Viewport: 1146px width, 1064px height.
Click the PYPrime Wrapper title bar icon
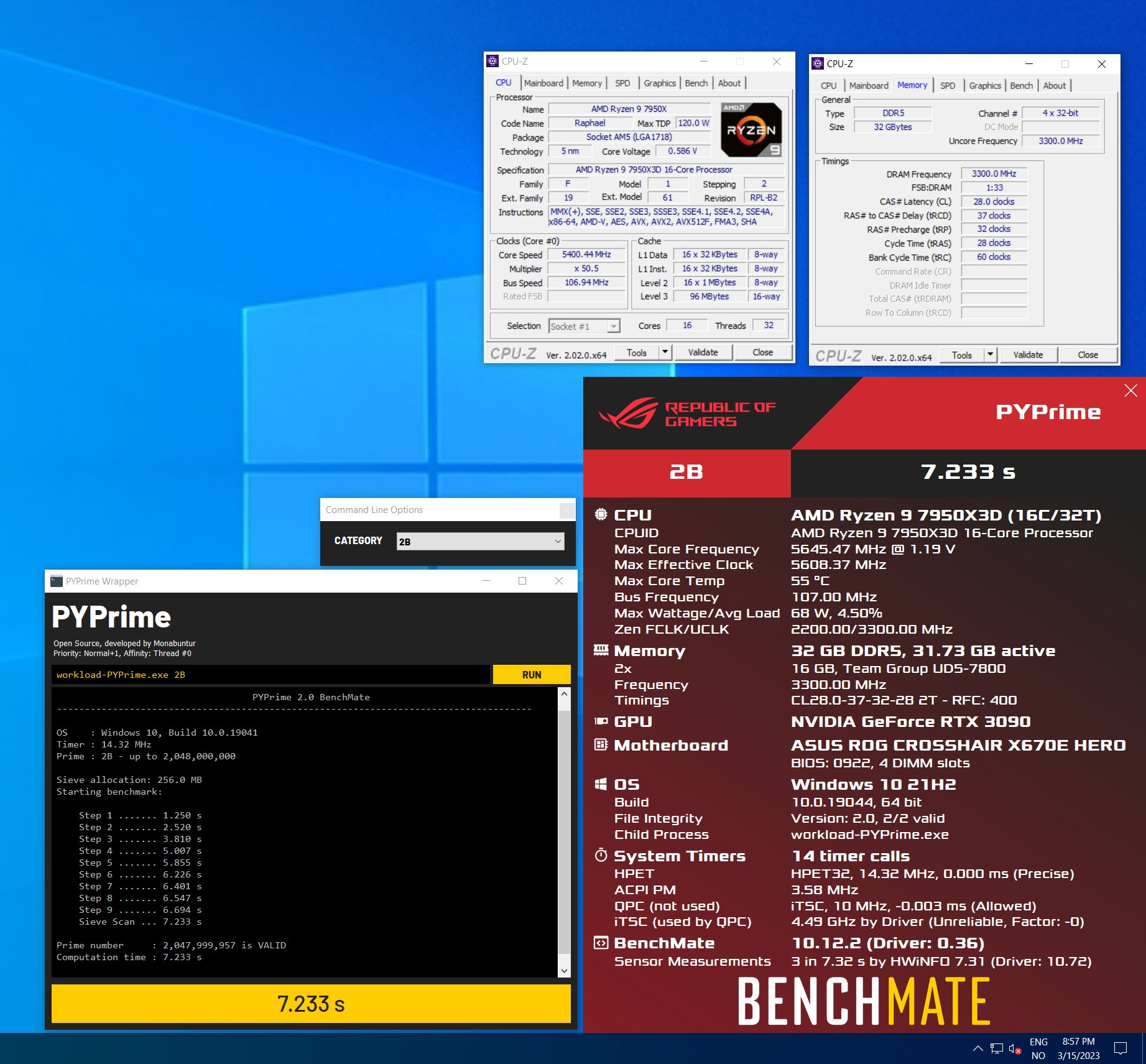[57, 581]
